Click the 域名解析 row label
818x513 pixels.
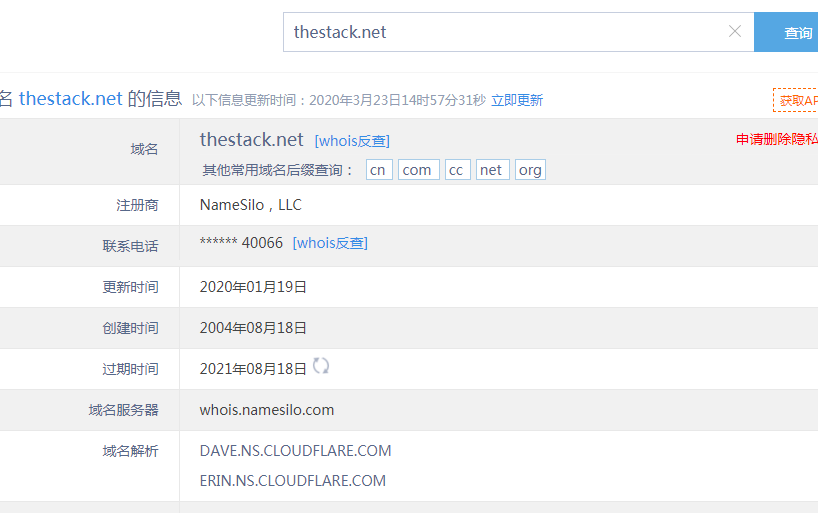[x=130, y=451]
